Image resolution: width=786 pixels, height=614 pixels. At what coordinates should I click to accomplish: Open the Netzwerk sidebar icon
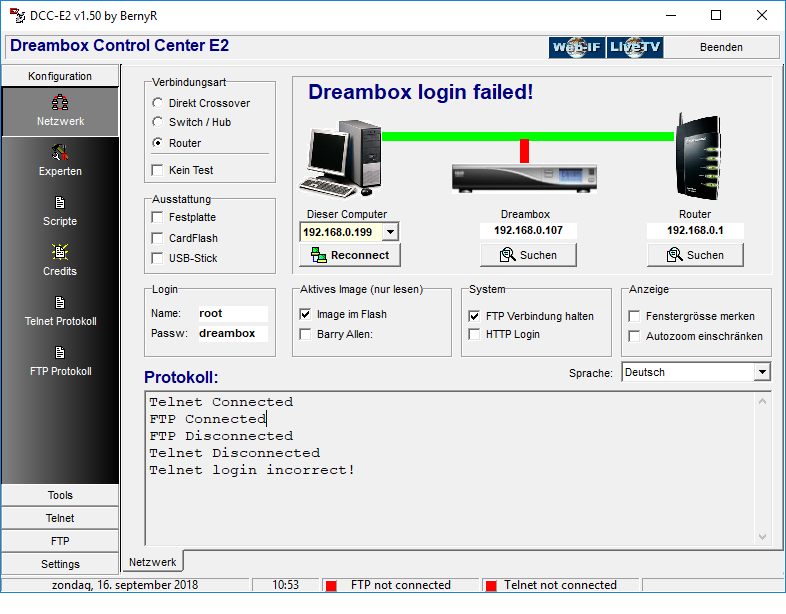coord(60,102)
